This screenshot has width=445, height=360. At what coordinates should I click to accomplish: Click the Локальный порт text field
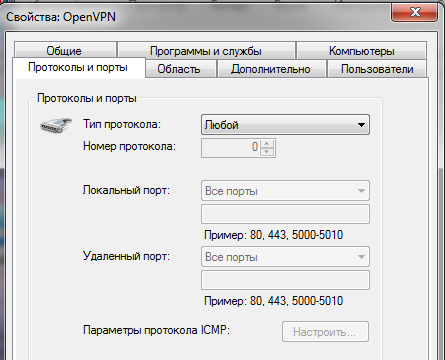click(285, 214)
